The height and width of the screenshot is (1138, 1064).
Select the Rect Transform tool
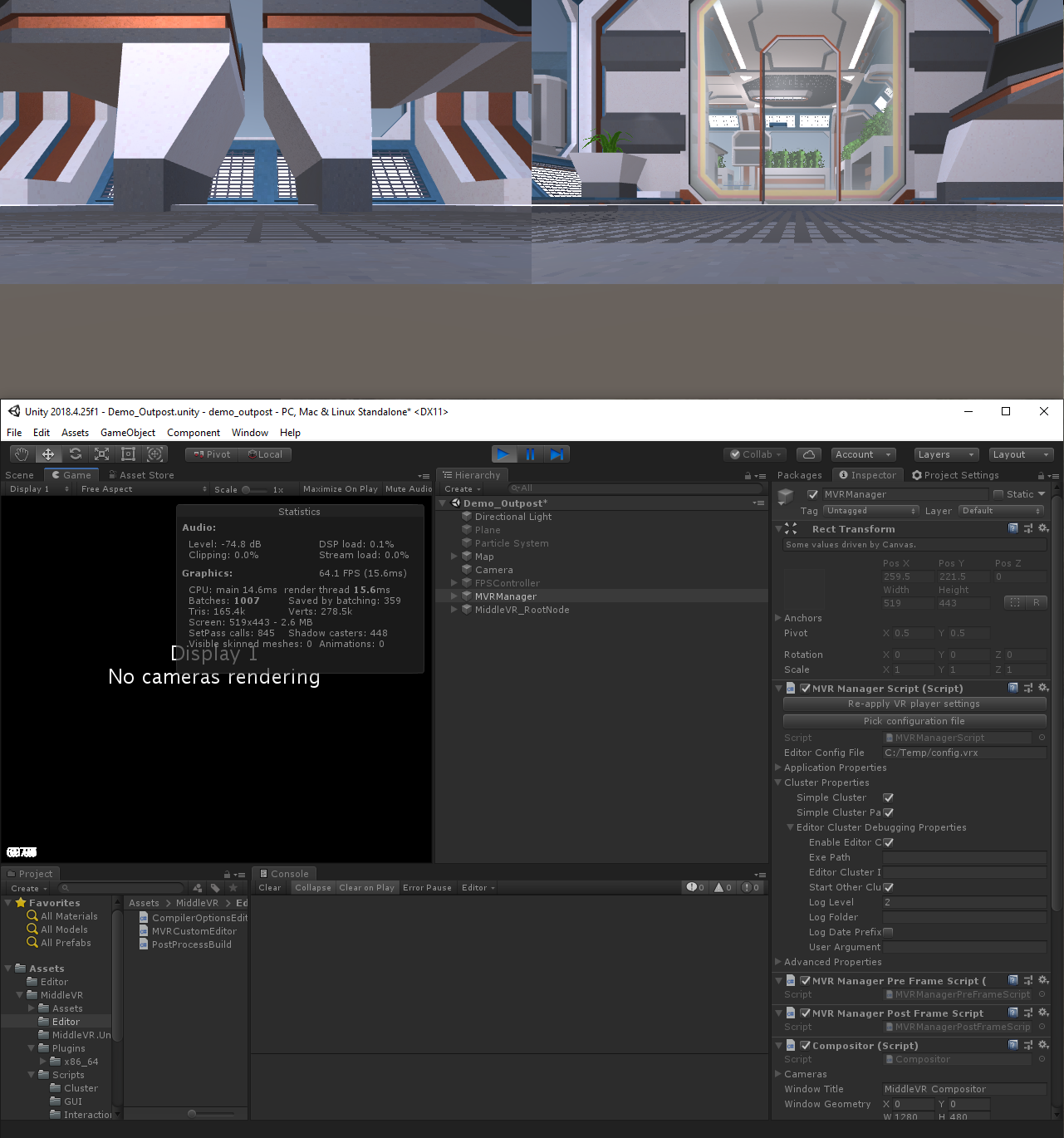click(128, 454)
